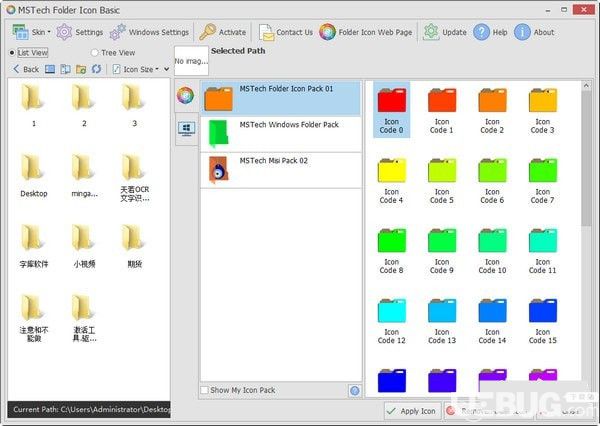Screen dimensions: 600x426
Task: Choose yellow Icon Code 4 folder
Action: click(391, 180)
